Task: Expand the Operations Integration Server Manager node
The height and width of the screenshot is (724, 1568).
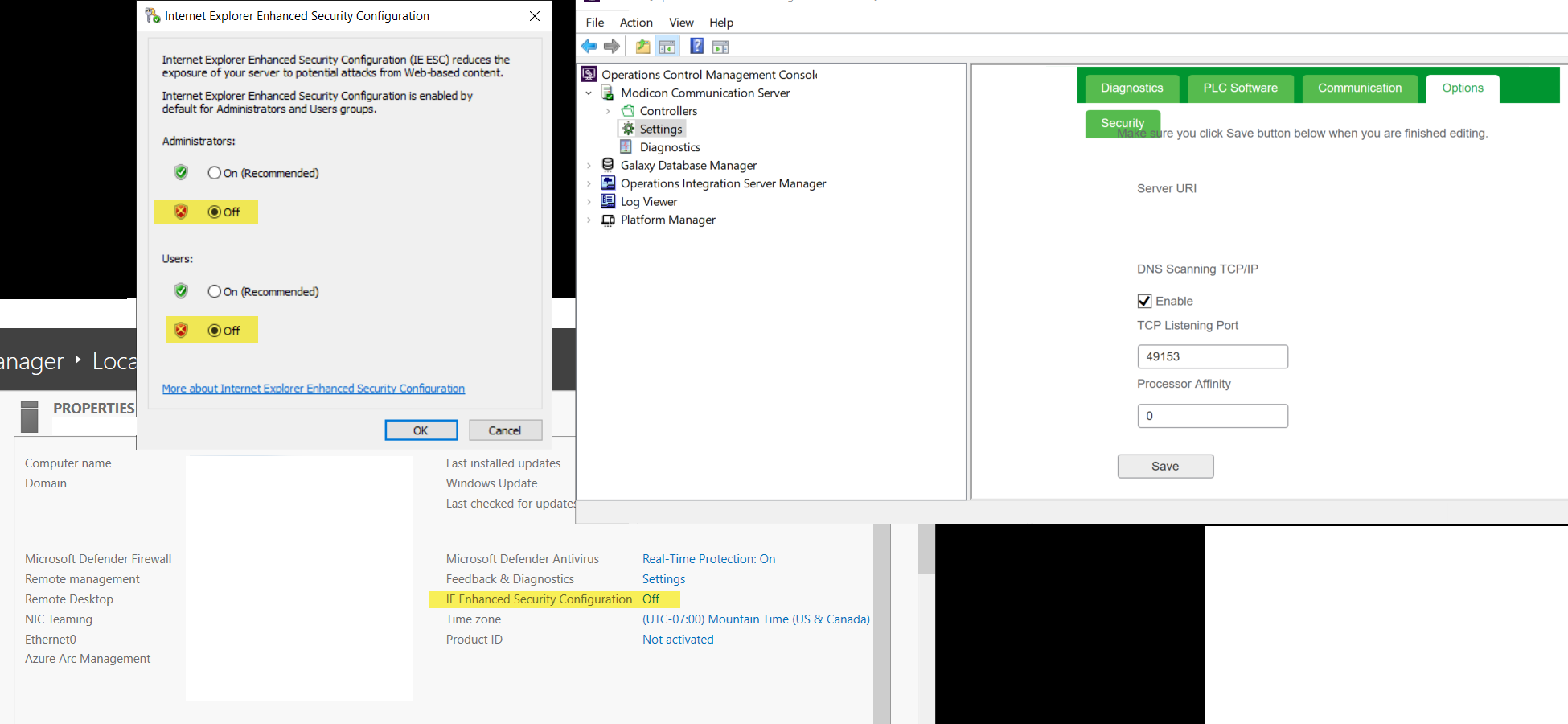Action: [x=589, y=183]
